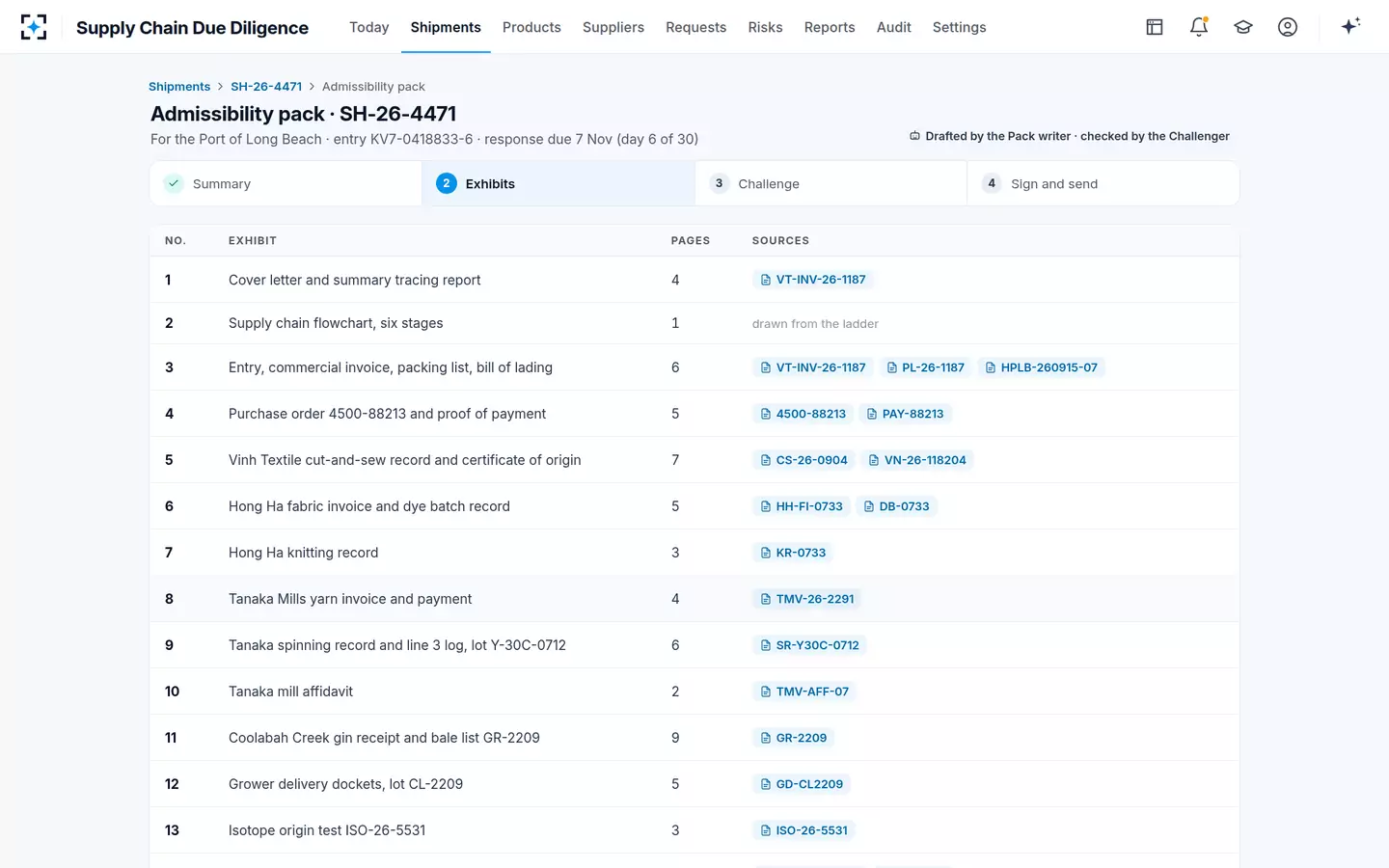Open source document KR-0733
The image size is (1389, 868).
click(793, 553)
